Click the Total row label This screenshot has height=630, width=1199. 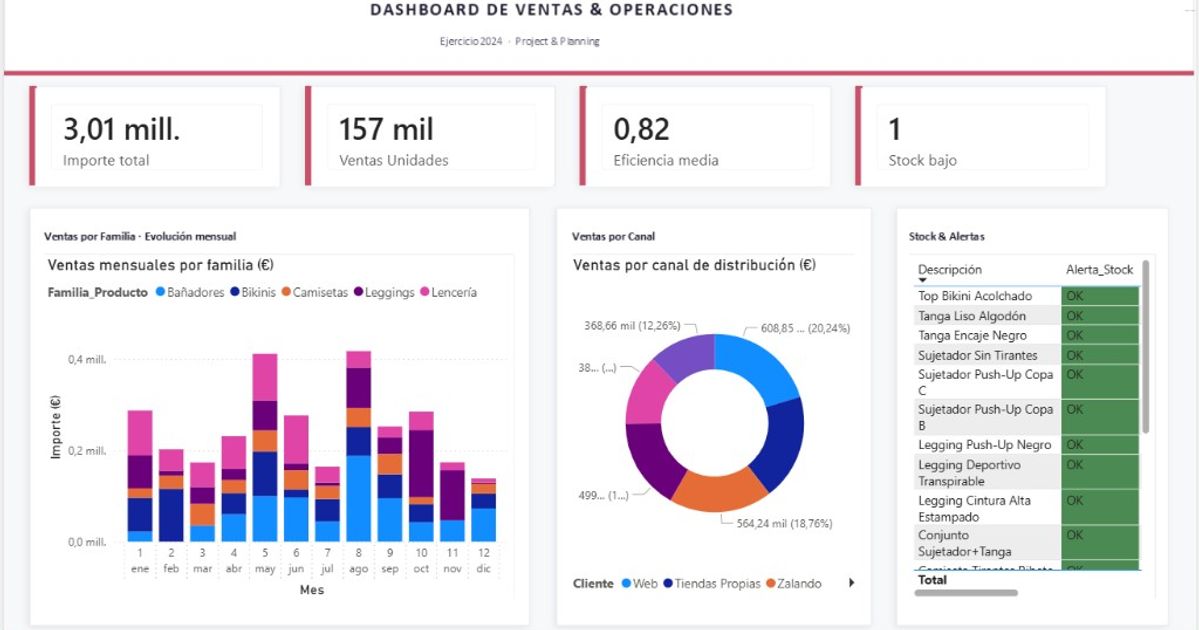click(x=932, y=580)
